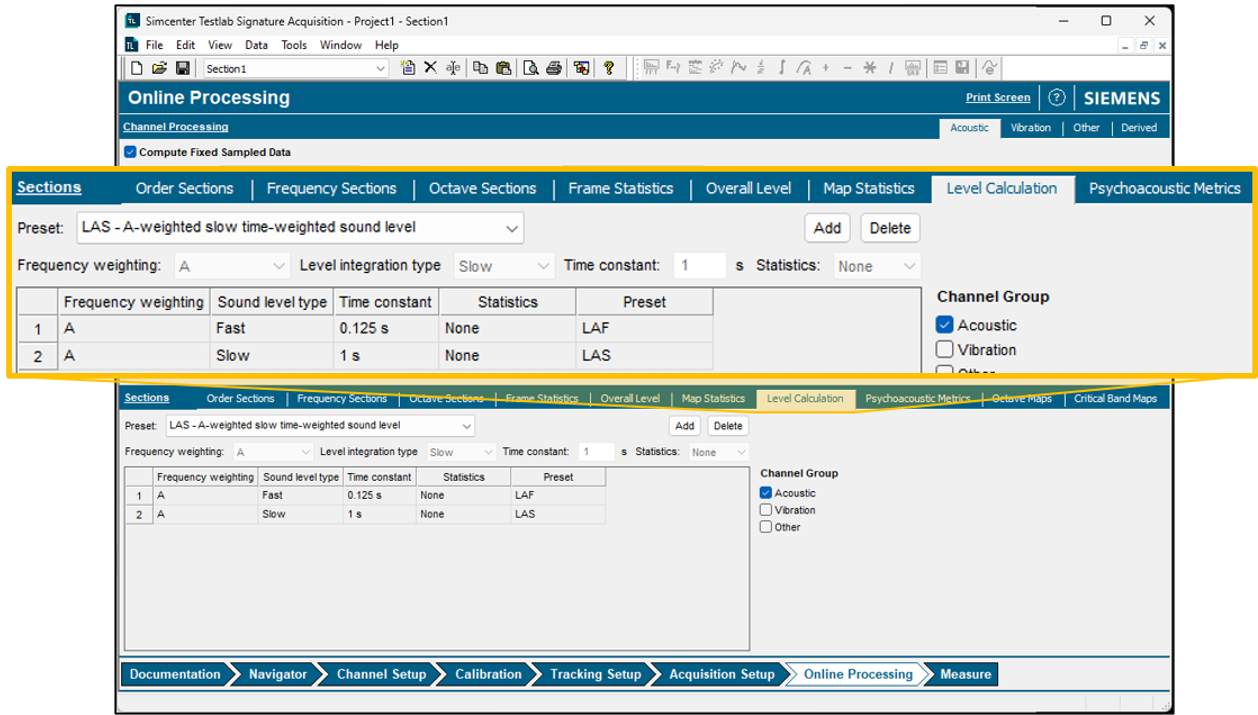
Task: Save the project with the floppy-disk icon
Action: pyautogui.click(x=182, y=68)
